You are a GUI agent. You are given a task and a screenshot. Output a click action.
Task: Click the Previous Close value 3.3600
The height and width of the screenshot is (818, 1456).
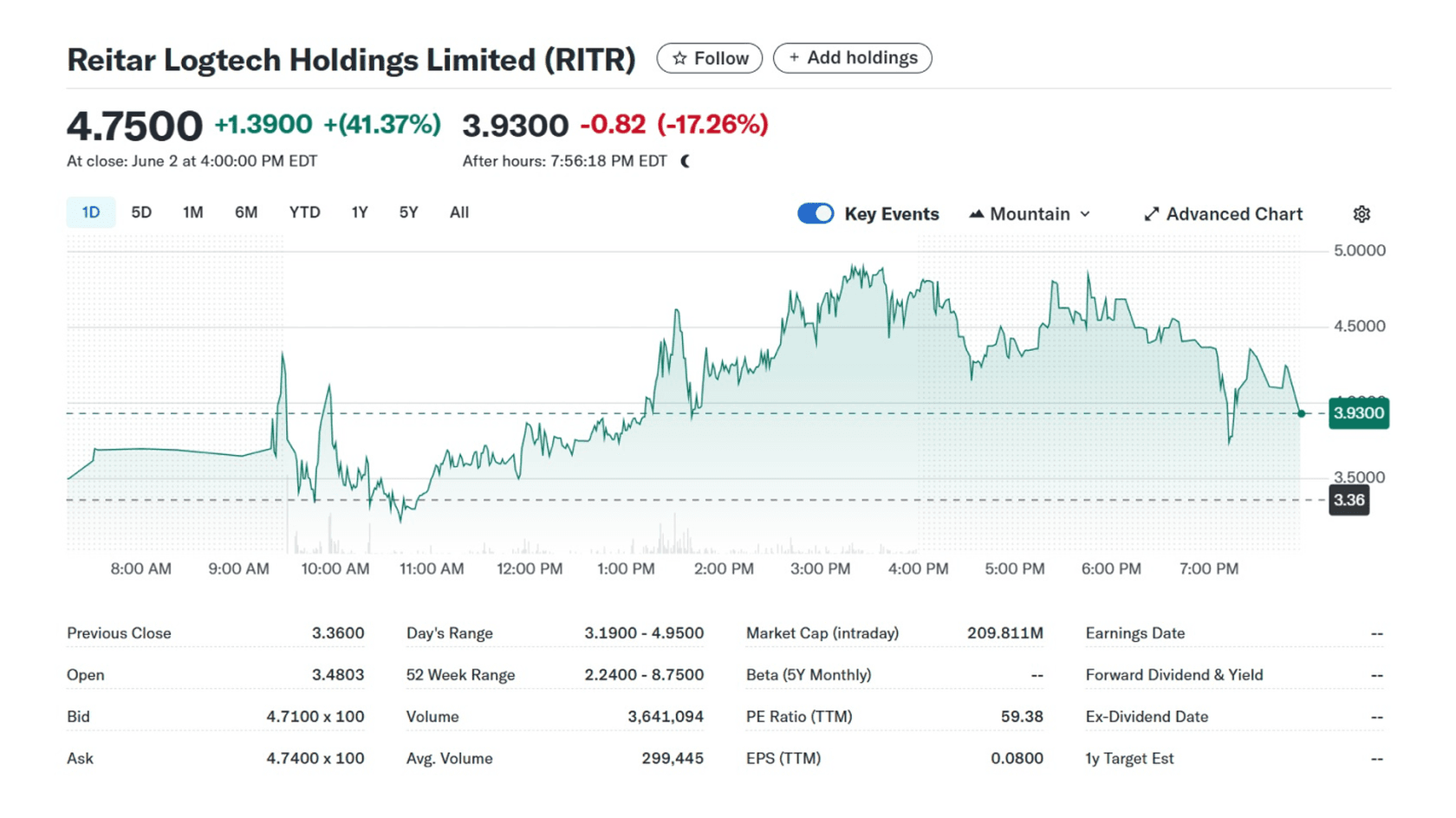pos(338,633)
